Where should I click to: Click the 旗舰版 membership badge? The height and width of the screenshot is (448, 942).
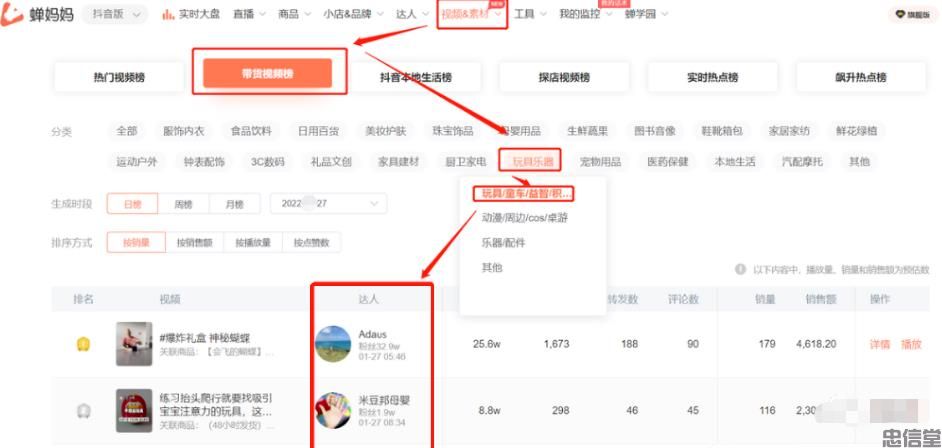(x=912, y=14)
